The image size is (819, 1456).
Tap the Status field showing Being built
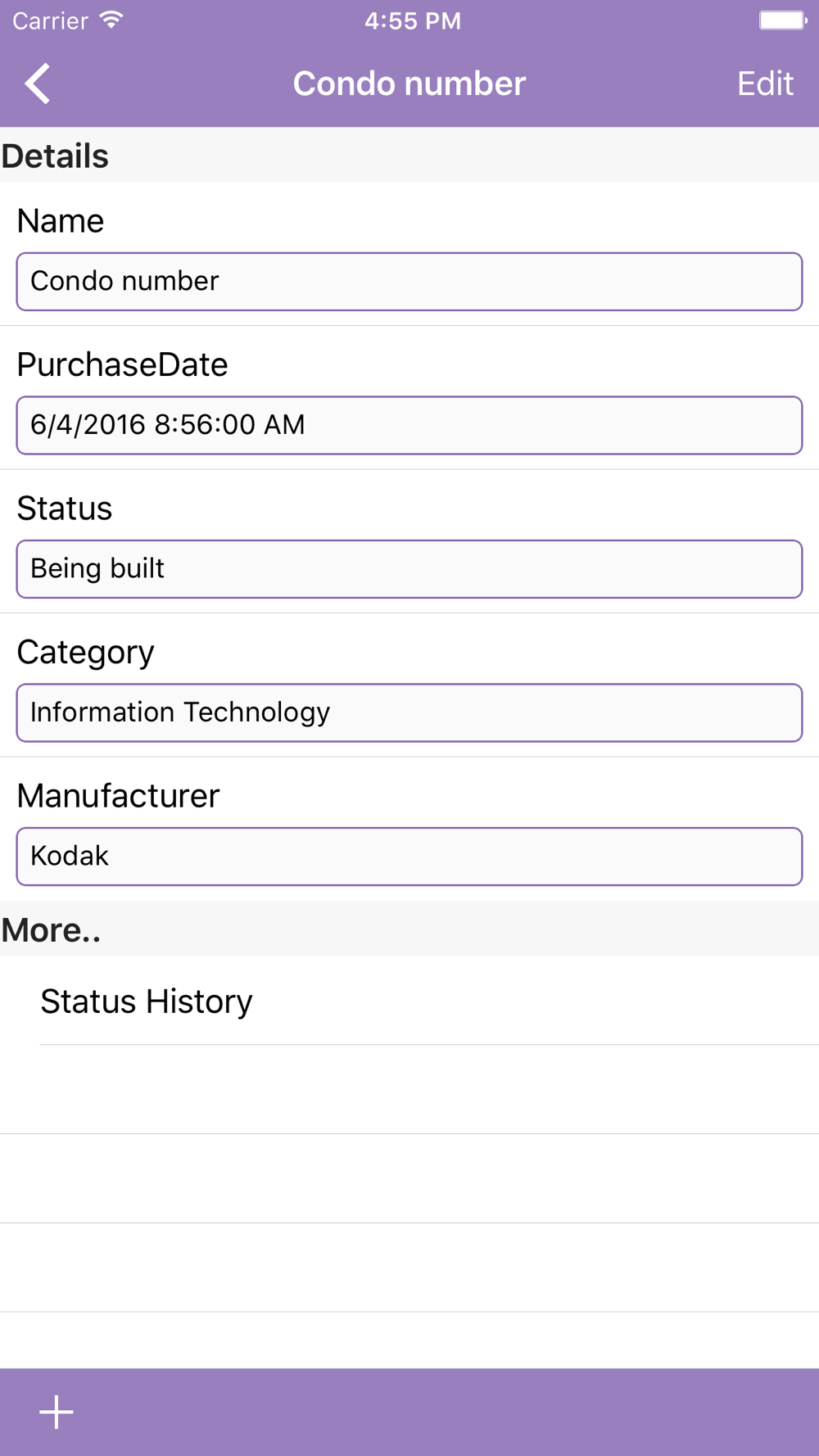(x=409, y=569)
